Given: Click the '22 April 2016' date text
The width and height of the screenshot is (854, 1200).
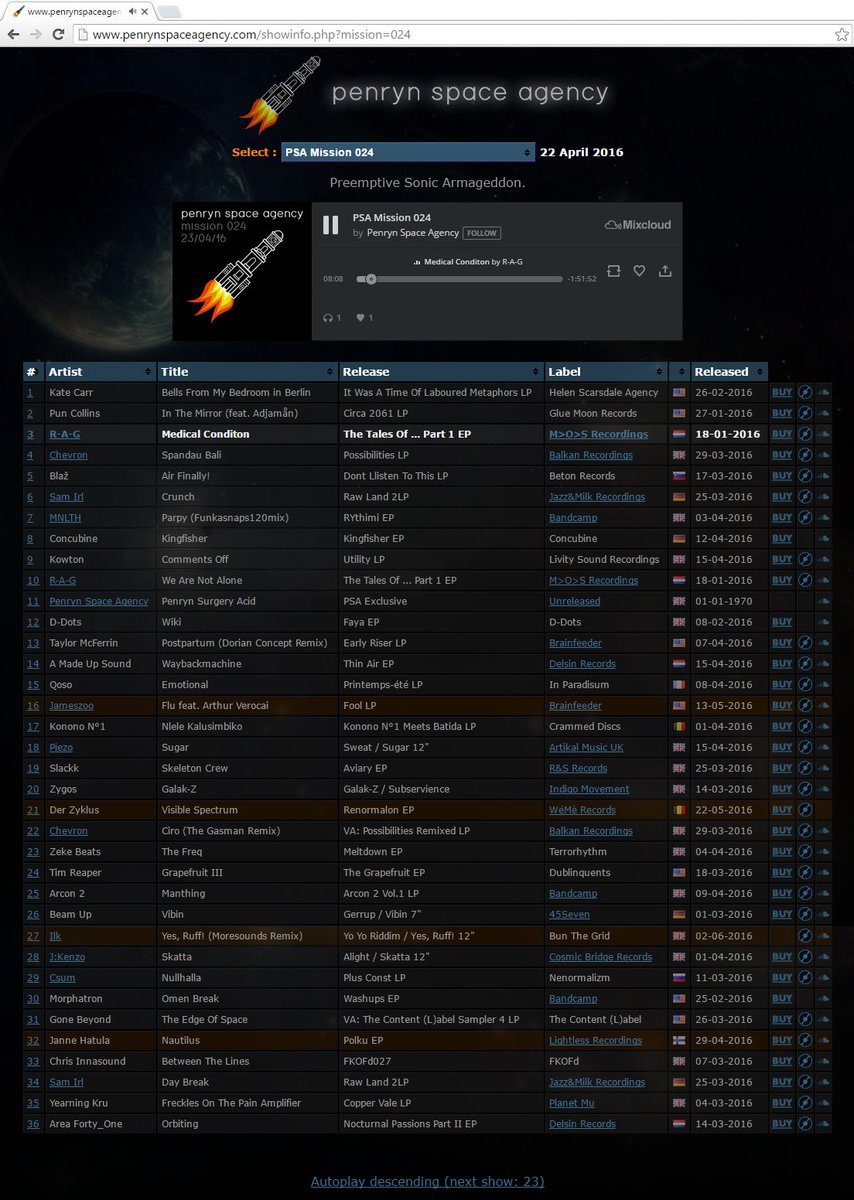Looking at the screenshot, I should (581, 152).
